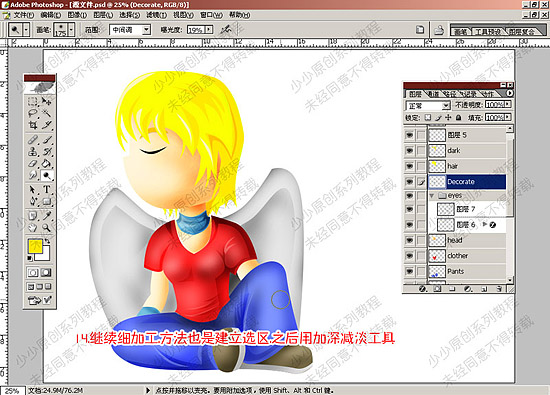Select the Blur tool in toolbox
The width and height of the screenshot is (550, 395).
click(x=33, y=175)
